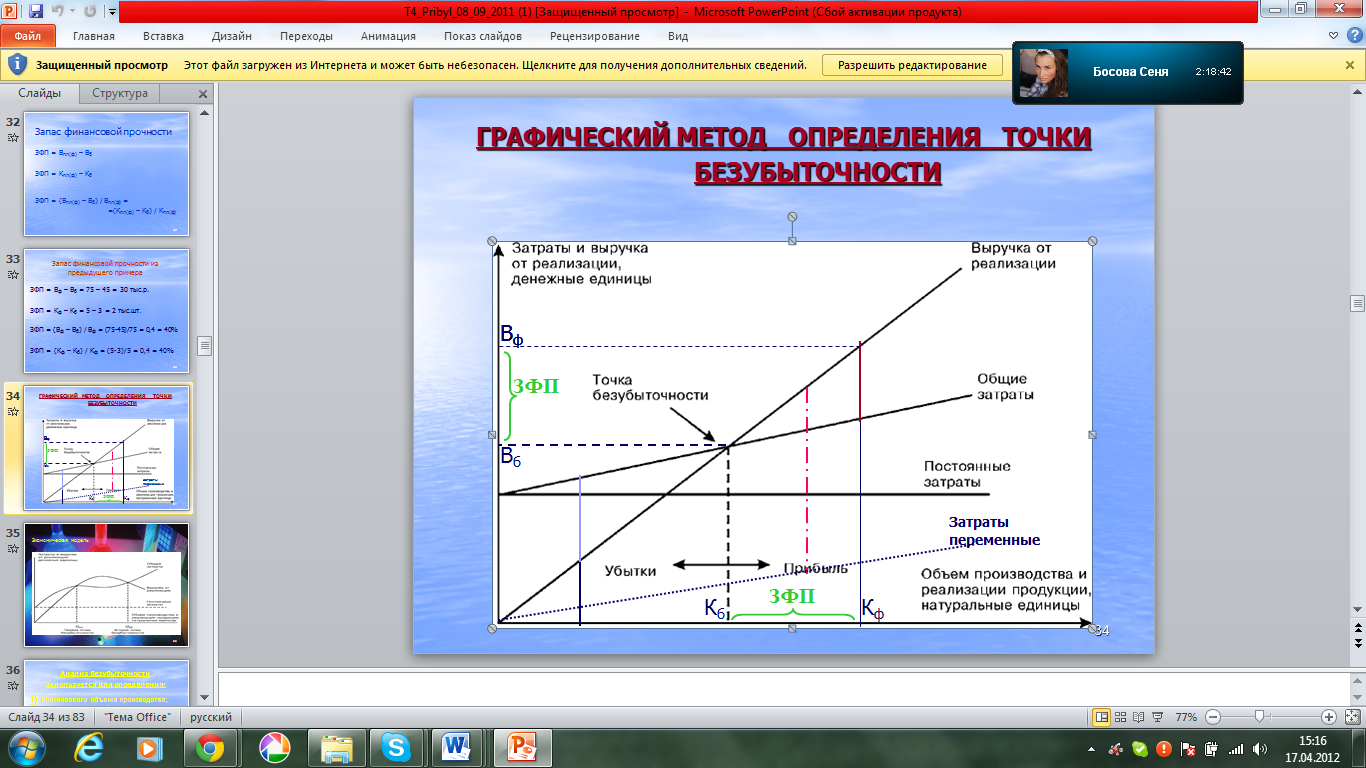Switch to the Главная ribbon tab

[x=94, y=36]
